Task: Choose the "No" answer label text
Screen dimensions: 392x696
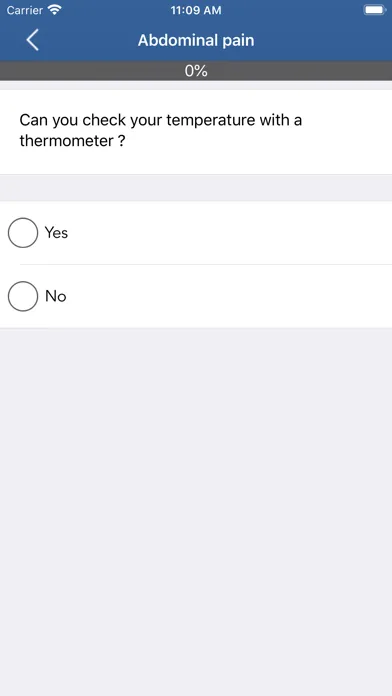Action: tap(55, 296)
